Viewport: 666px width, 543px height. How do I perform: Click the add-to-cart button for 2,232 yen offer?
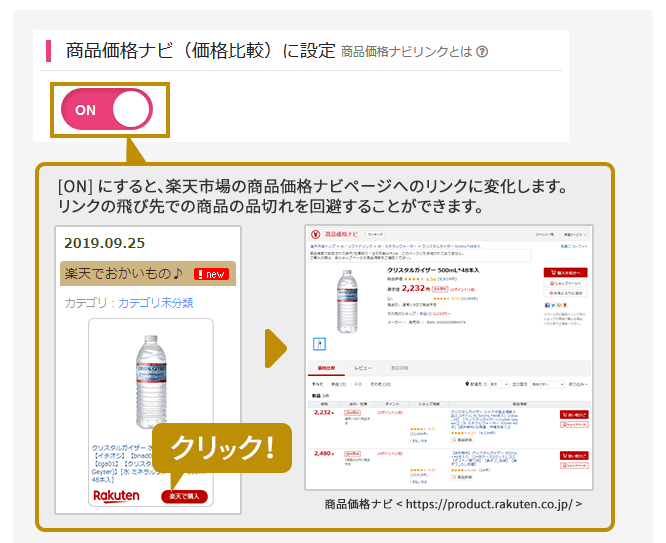(x=574, y=414)
